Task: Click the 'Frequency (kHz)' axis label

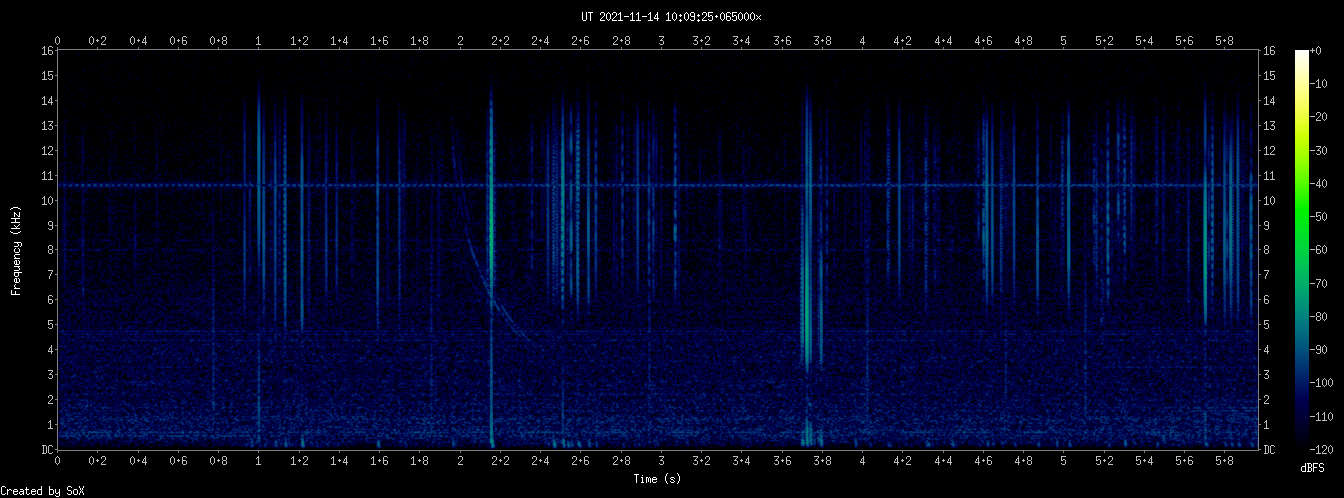Action: (x=16, y=249)
